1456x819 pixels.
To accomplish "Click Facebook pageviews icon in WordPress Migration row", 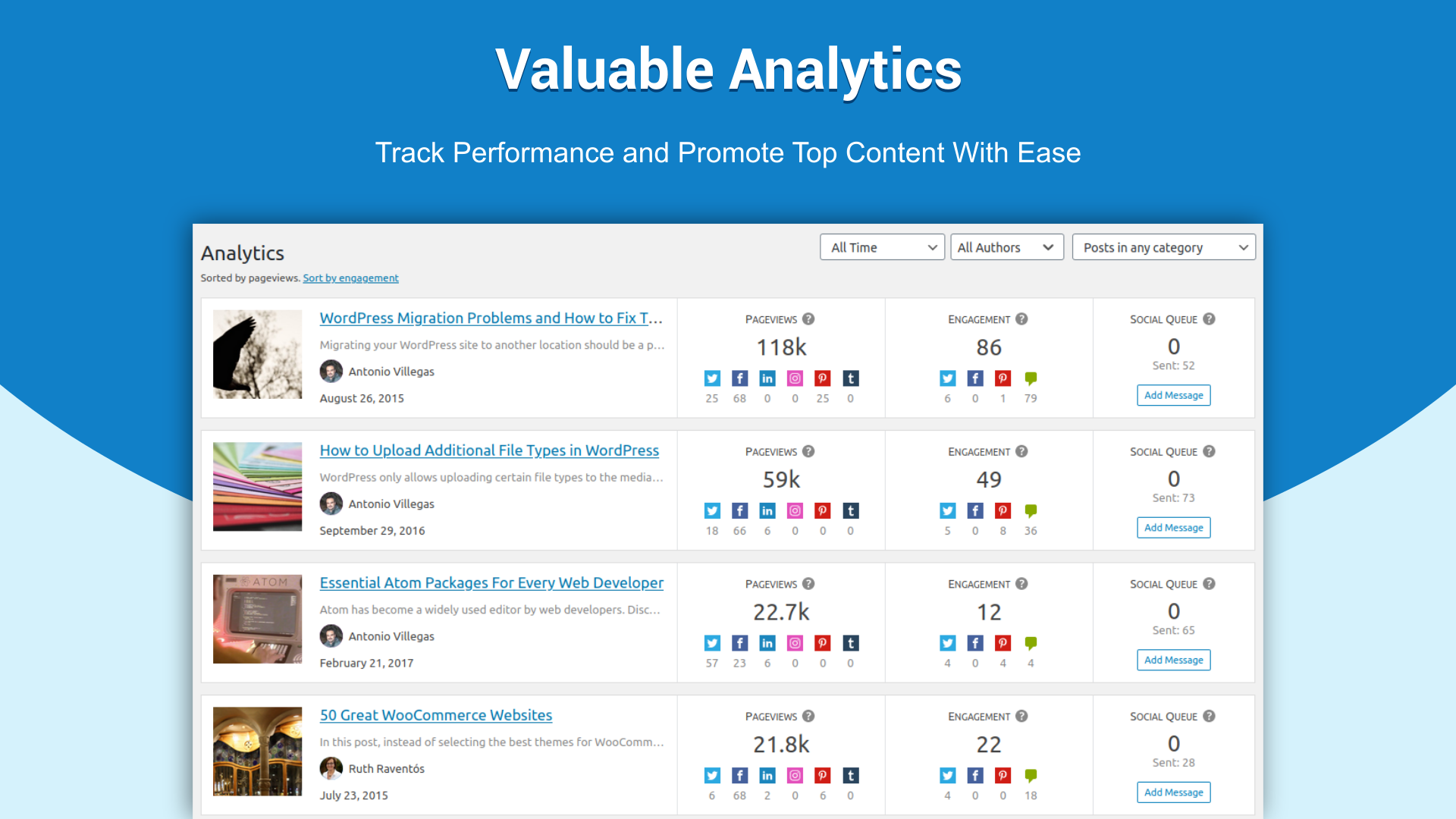I will (x=739, y=378).
